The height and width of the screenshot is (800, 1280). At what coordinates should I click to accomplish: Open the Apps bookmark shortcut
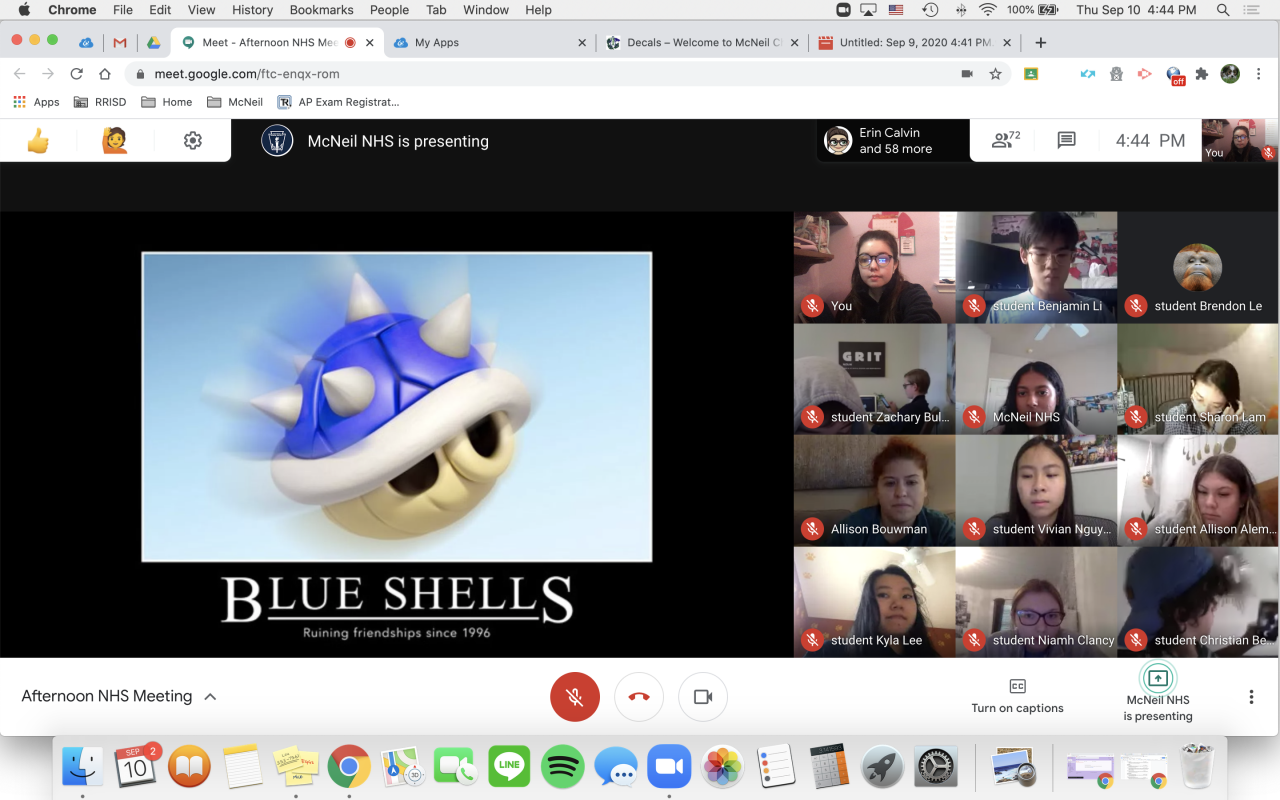[x=36, y=102]
